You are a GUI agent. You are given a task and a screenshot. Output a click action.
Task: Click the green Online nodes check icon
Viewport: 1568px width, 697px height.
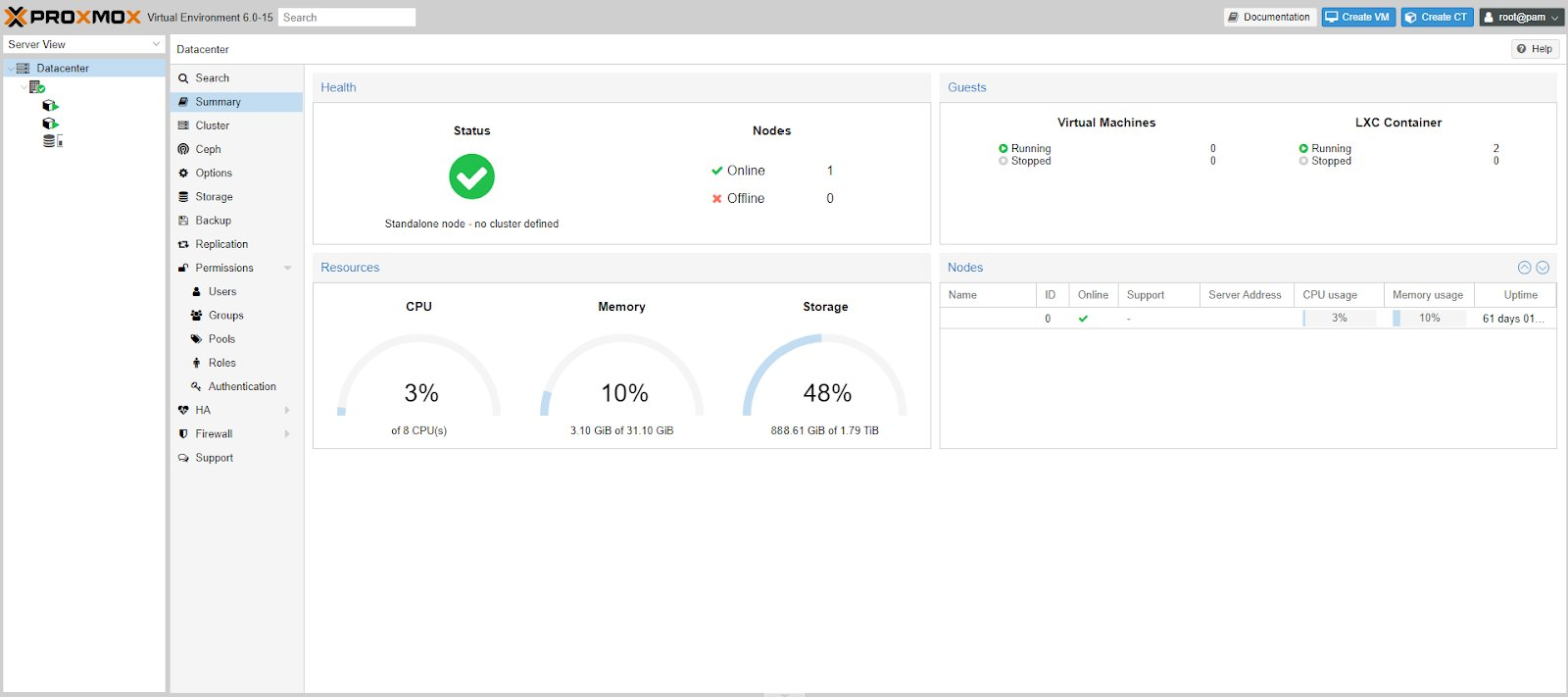coord(717,171)
